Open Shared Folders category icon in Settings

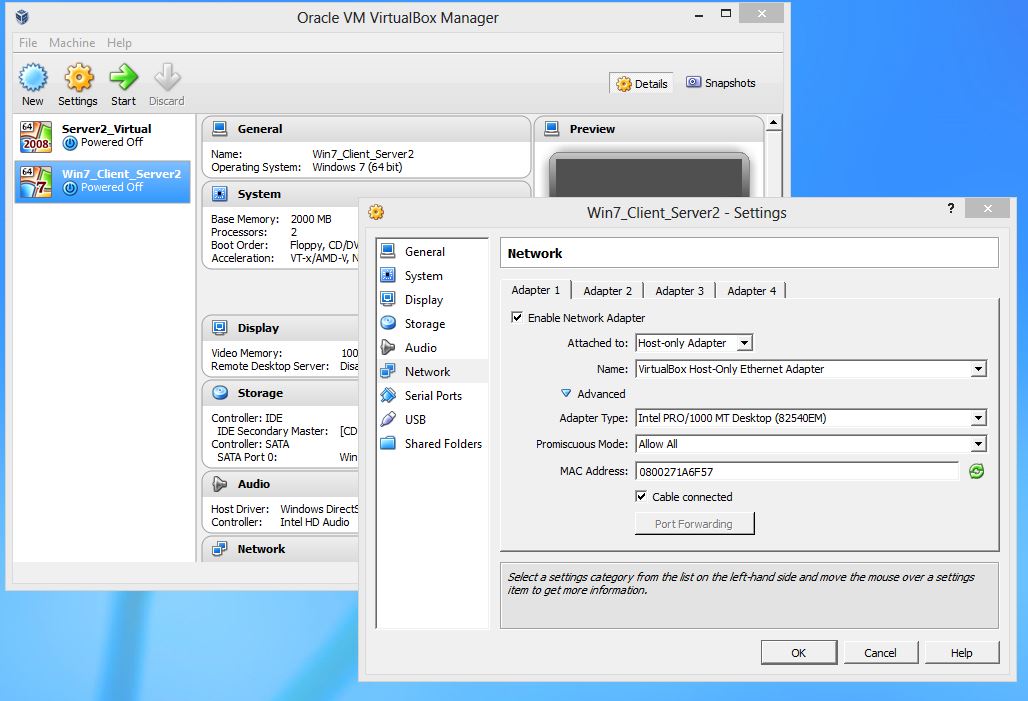click(388, 443)
